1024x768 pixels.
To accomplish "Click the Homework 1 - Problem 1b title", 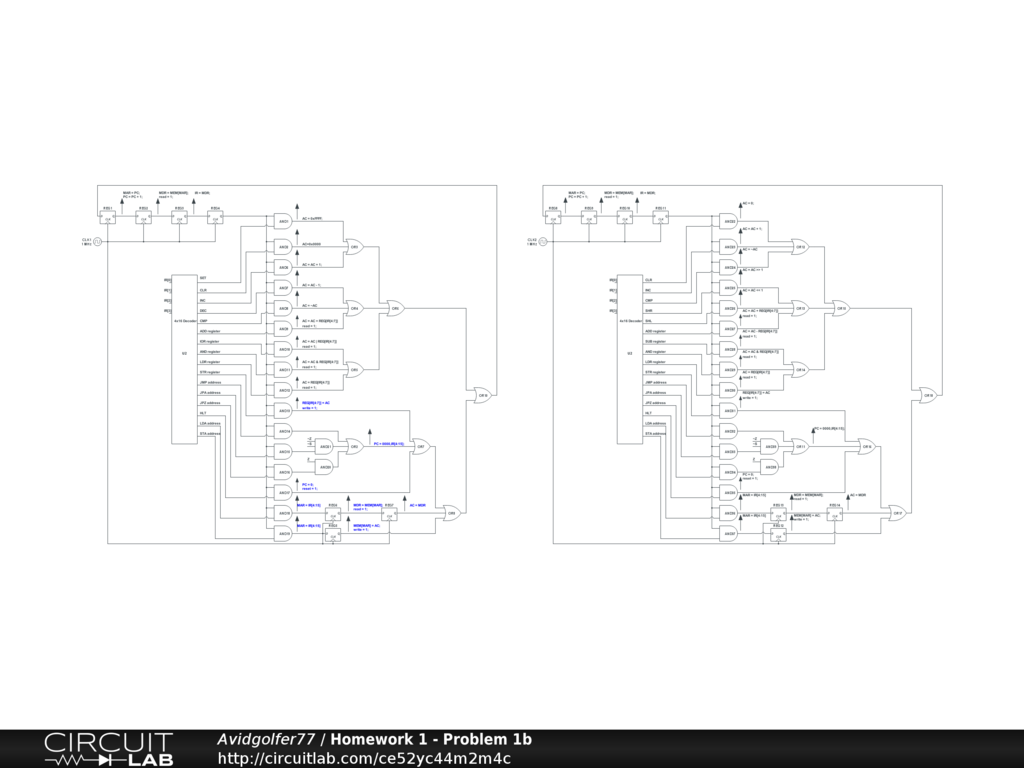I will point(431,740).
